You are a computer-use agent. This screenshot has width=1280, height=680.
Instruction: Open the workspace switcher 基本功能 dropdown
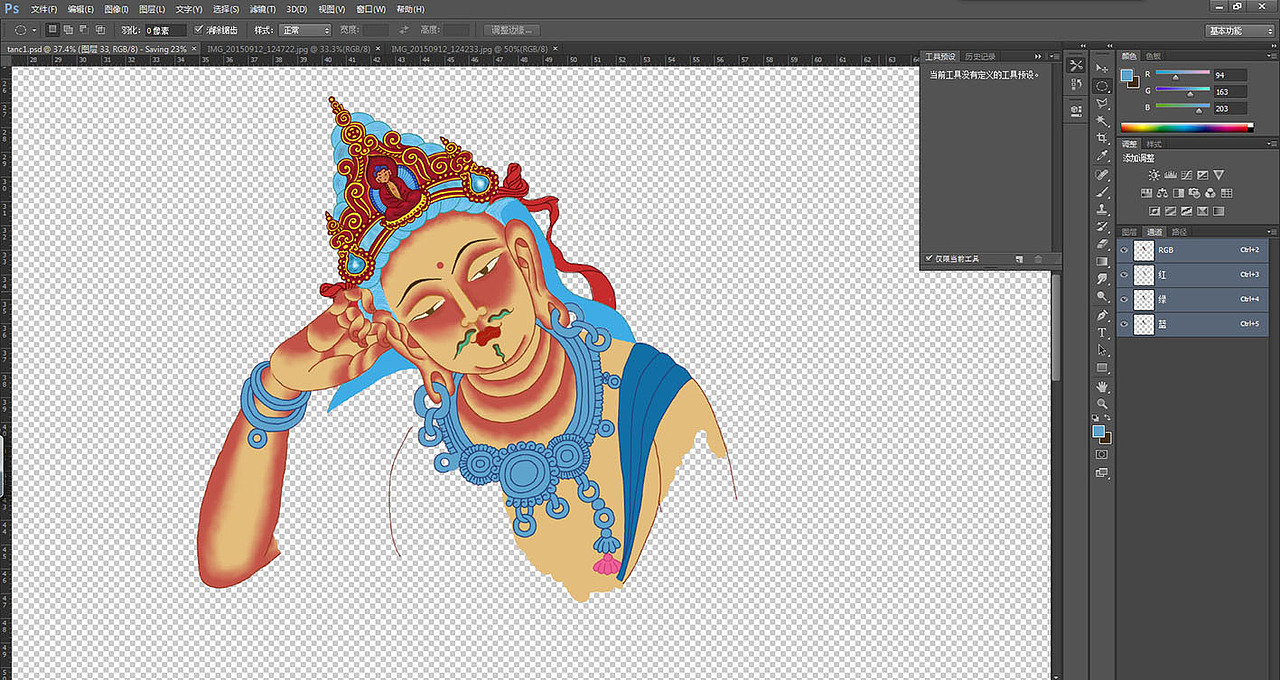pos(1240,31)
